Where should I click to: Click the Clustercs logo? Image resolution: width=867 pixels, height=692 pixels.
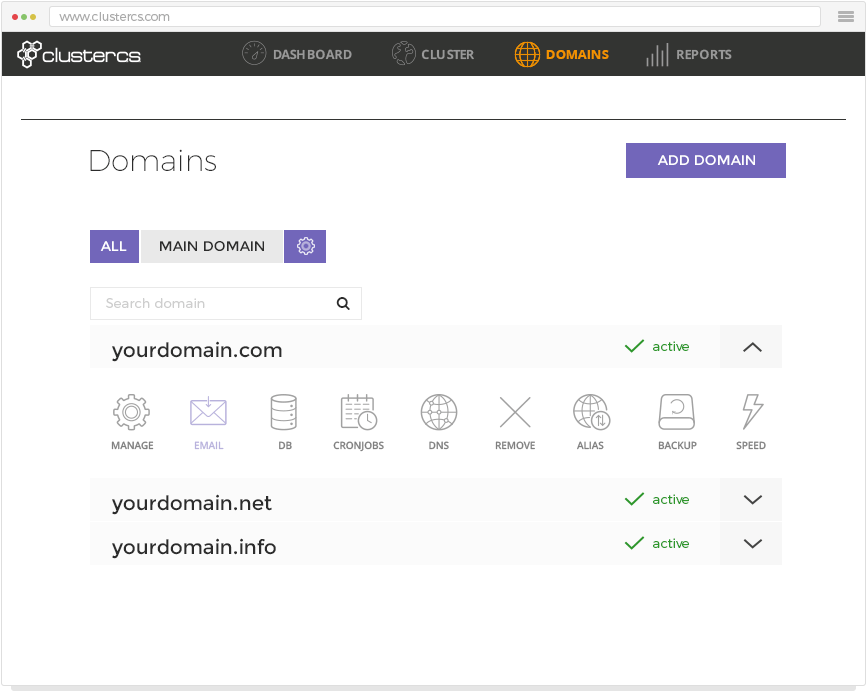[79, 54]
